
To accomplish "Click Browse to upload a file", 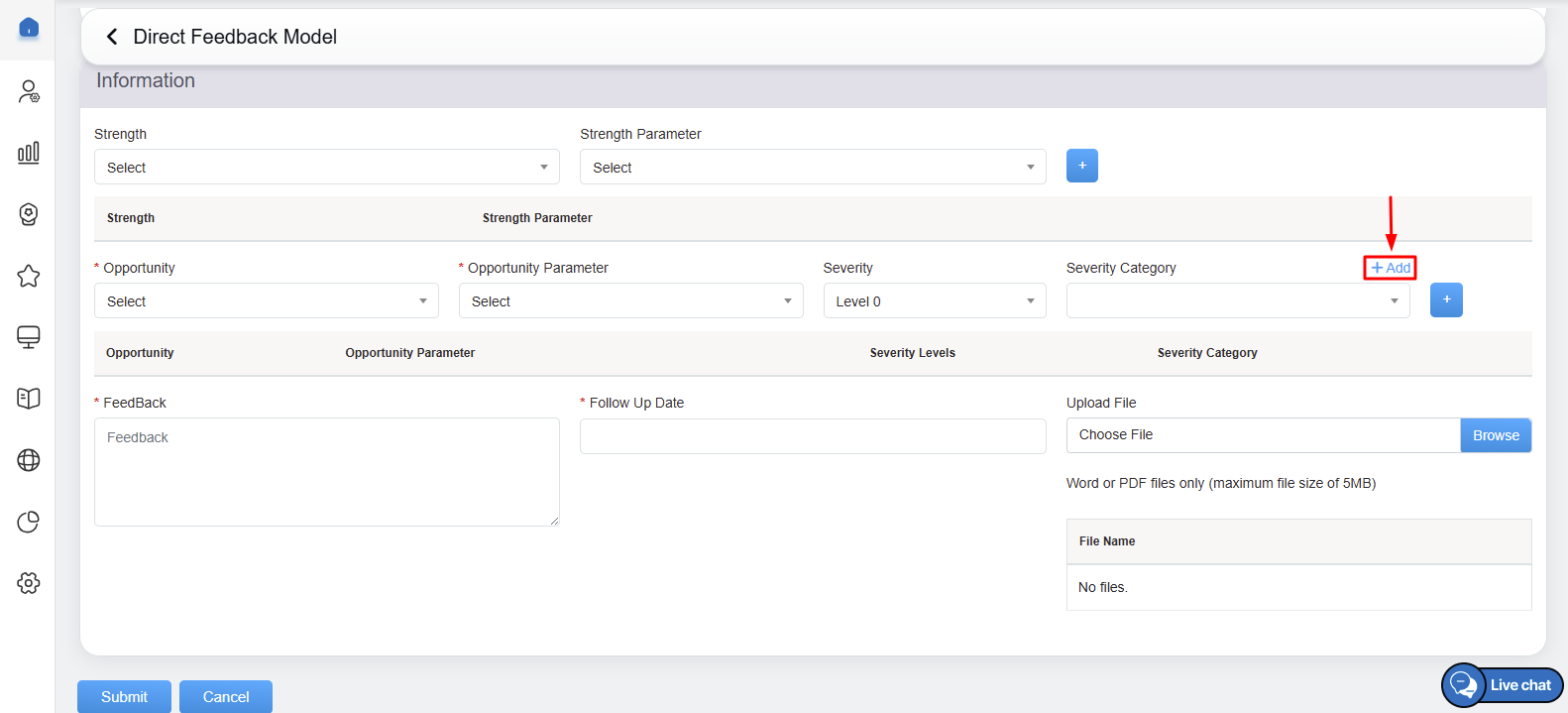I will pyautogui.click(x=1495, y=435).
